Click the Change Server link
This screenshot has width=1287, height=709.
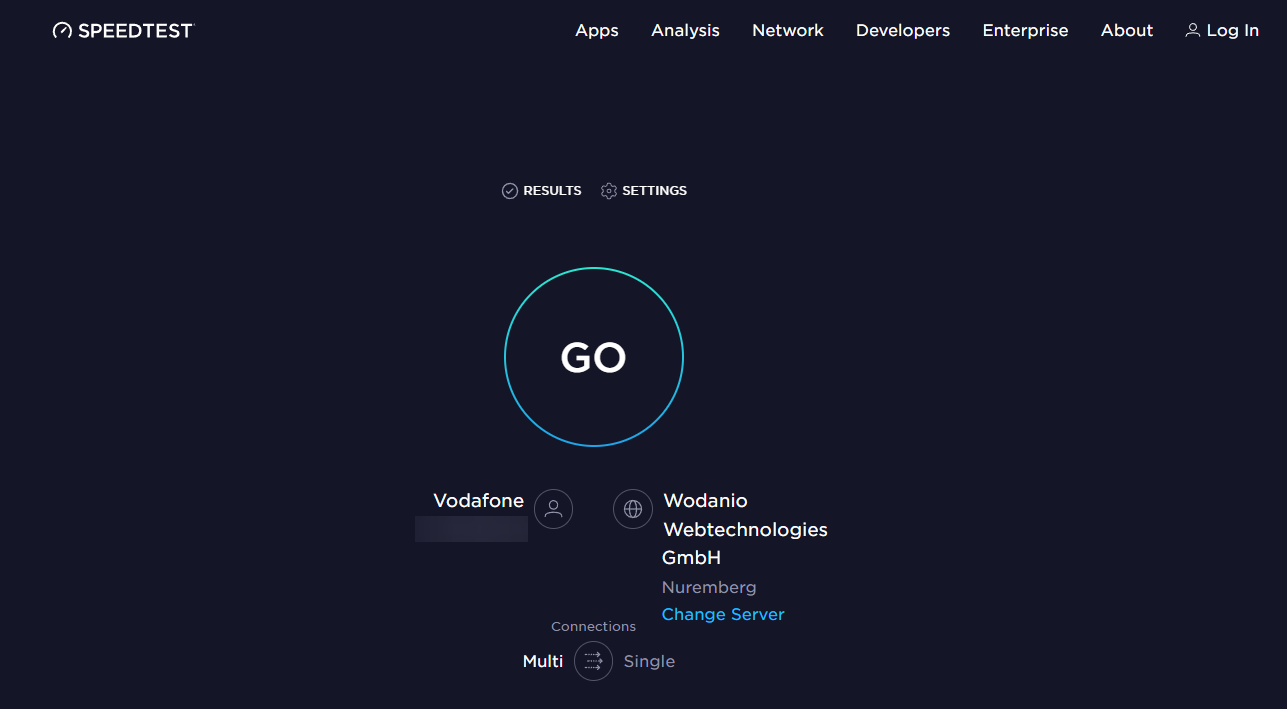pyautogui.click(x=723, y=614)
